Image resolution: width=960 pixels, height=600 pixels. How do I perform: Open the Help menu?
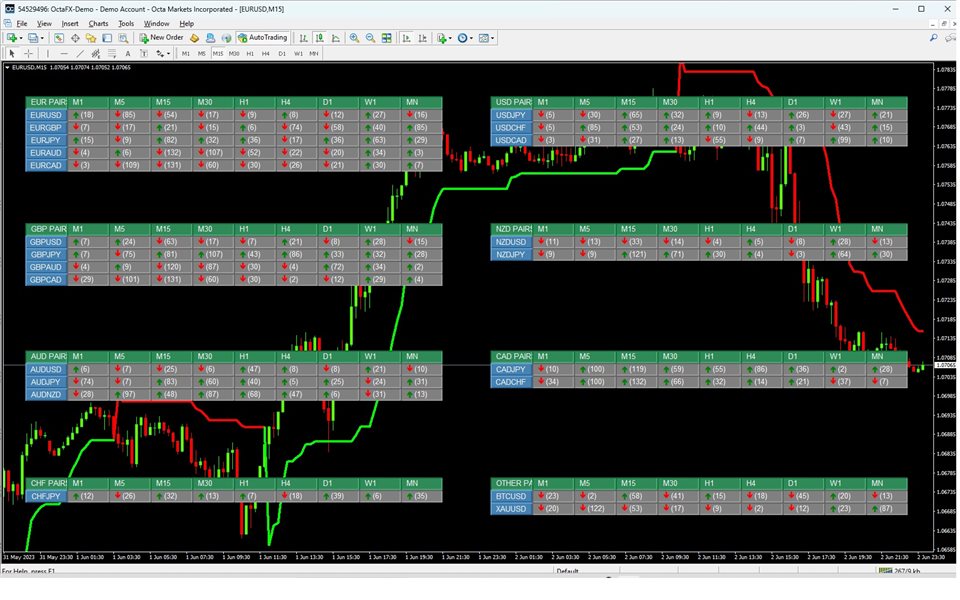(x=187, y=23)
